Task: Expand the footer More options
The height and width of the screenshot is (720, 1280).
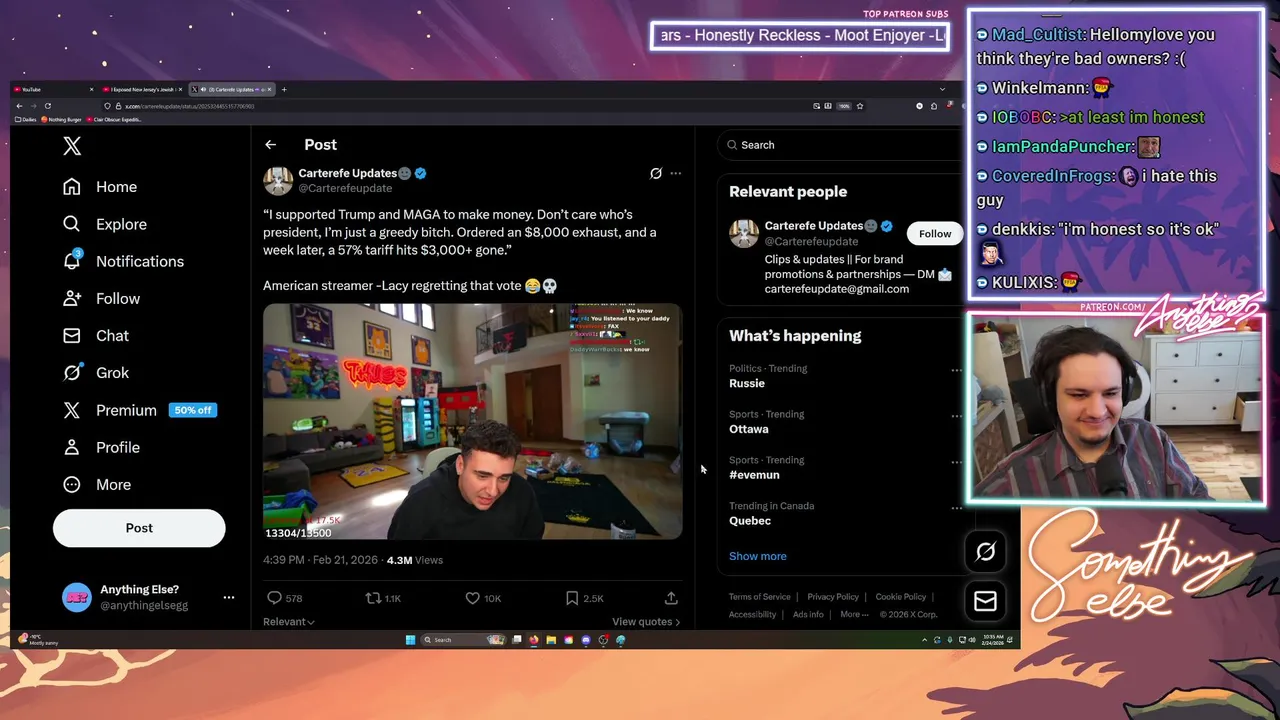Action: click(x=853, y=615)
